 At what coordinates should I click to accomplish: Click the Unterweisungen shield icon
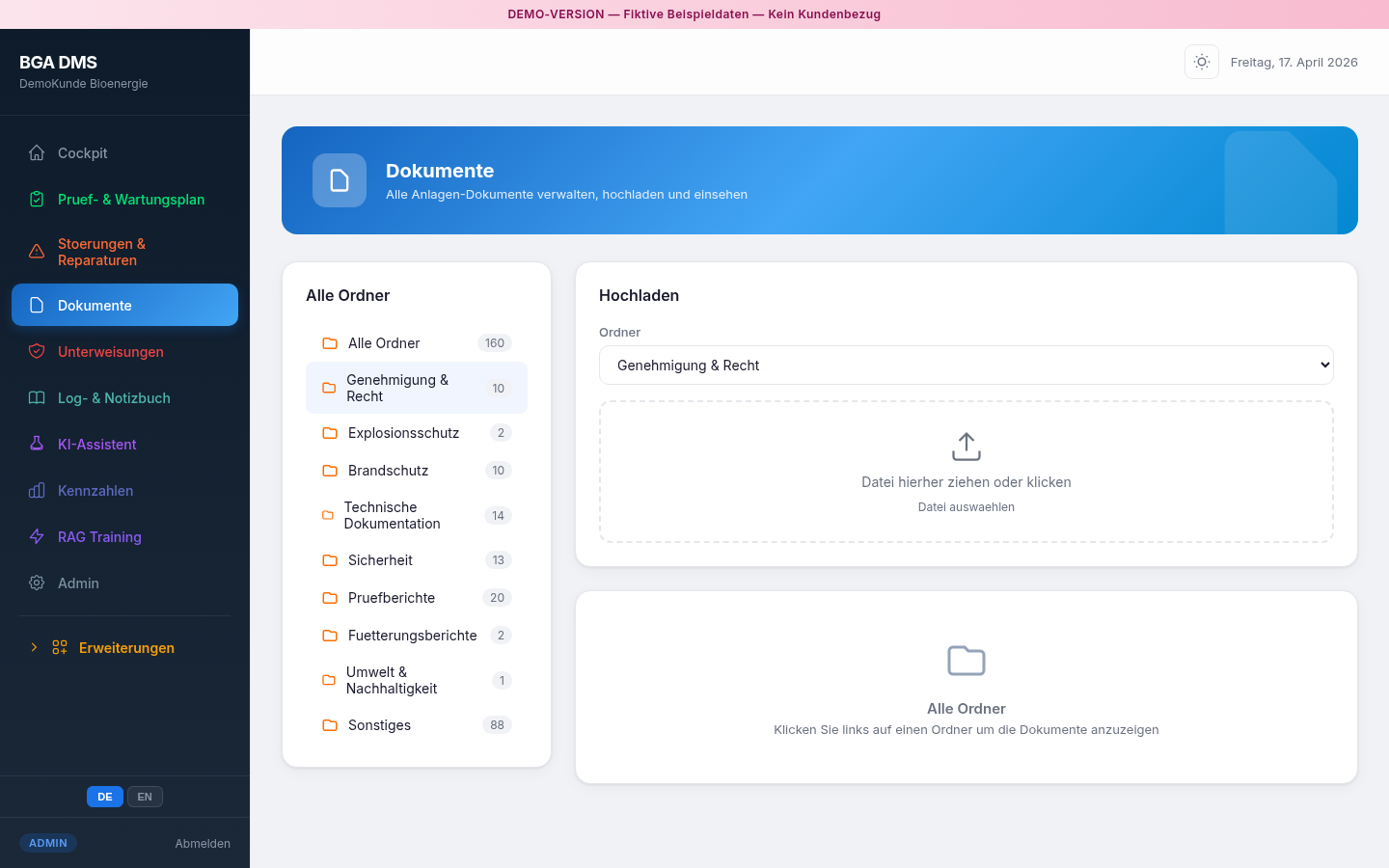(37, 352)
